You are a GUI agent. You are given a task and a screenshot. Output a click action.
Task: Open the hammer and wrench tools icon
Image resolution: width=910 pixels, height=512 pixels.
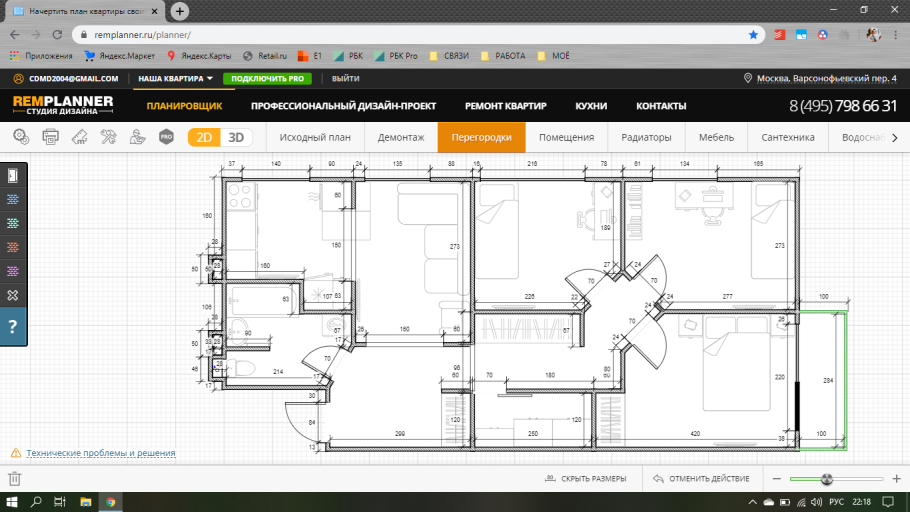click(109, 137)
